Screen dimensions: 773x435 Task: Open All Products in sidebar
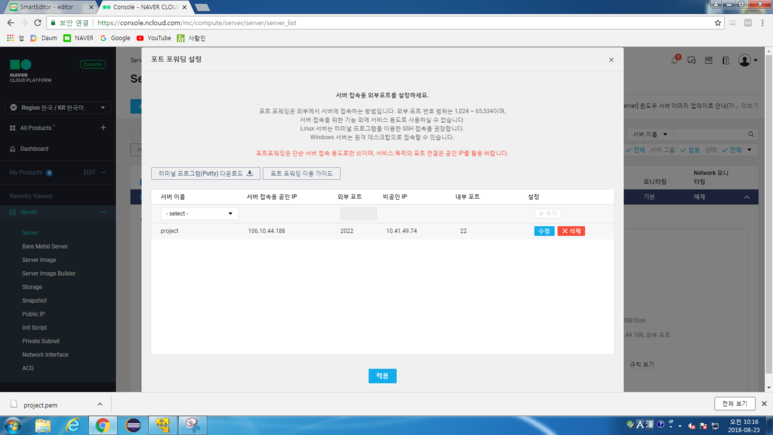pos(35,128)
